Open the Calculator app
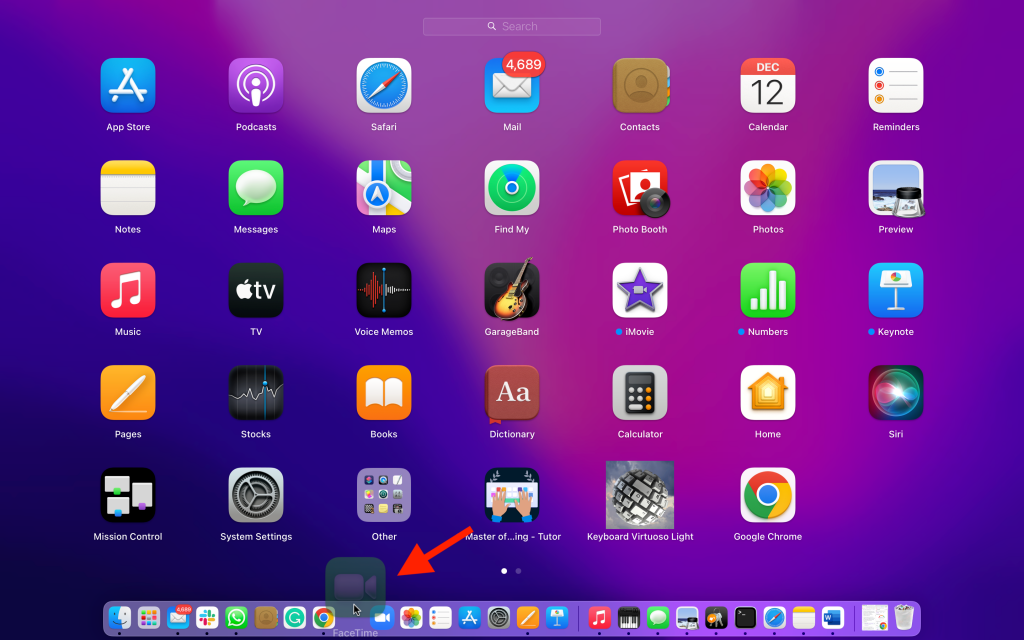Viewport: 1024px width, 640px height. click(640, 392)
